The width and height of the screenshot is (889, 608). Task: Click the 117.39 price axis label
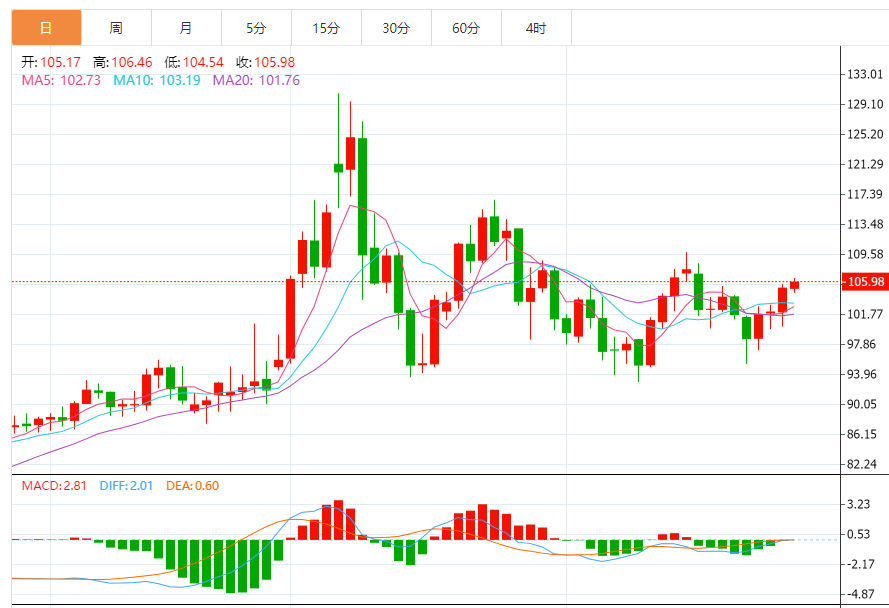[865, 195]
